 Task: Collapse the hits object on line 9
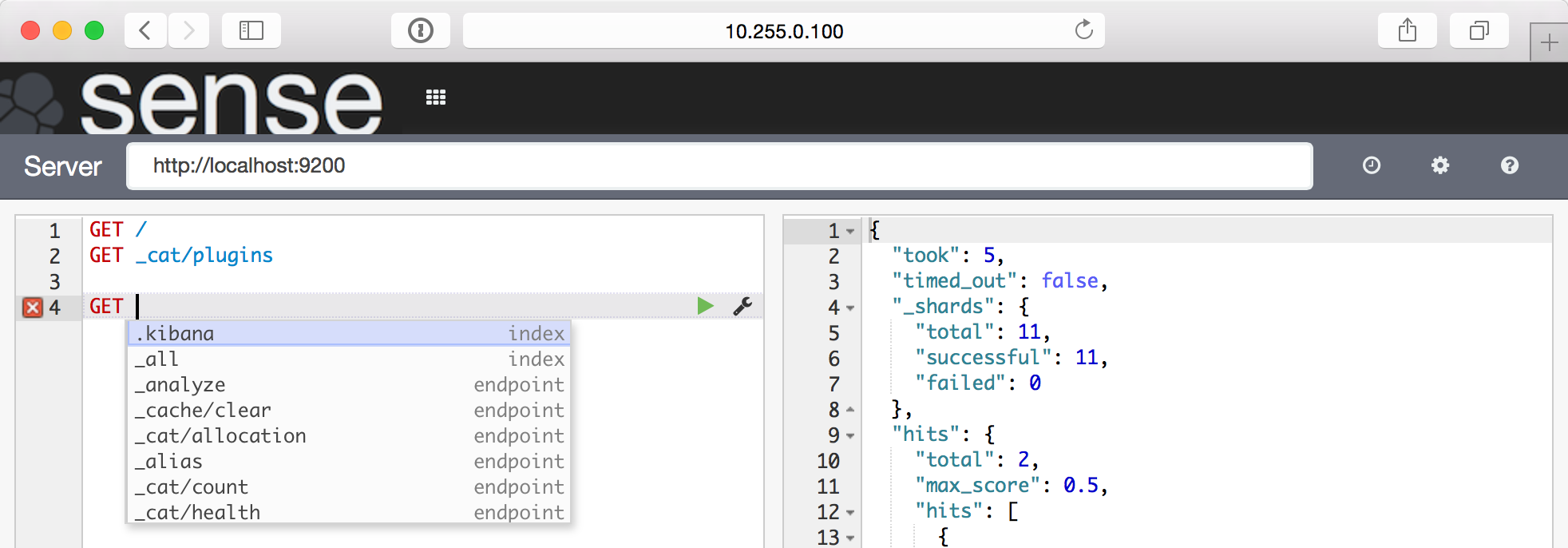tap(850, 436)
